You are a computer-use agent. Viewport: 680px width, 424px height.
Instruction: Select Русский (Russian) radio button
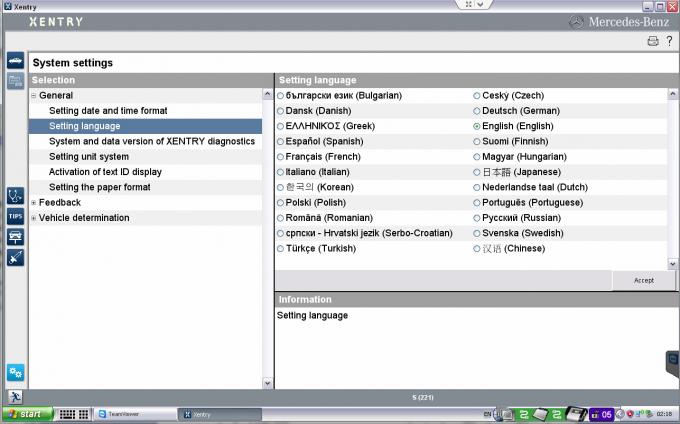477,218
